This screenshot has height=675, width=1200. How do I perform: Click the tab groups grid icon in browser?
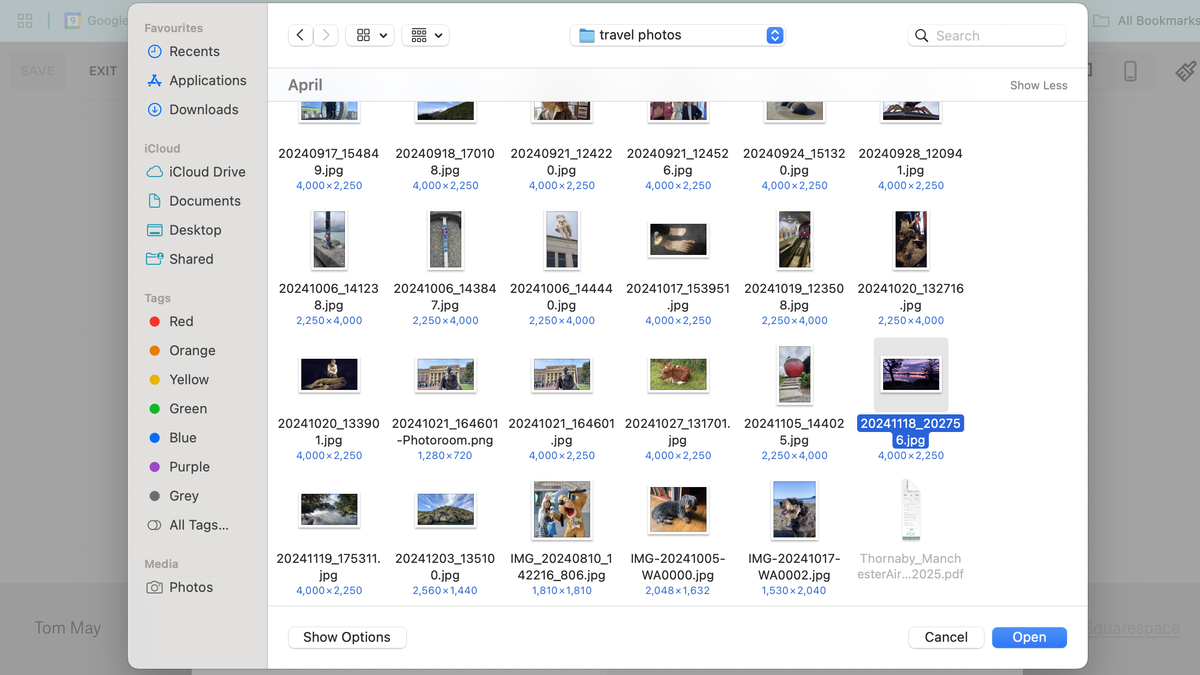[26, 20]
